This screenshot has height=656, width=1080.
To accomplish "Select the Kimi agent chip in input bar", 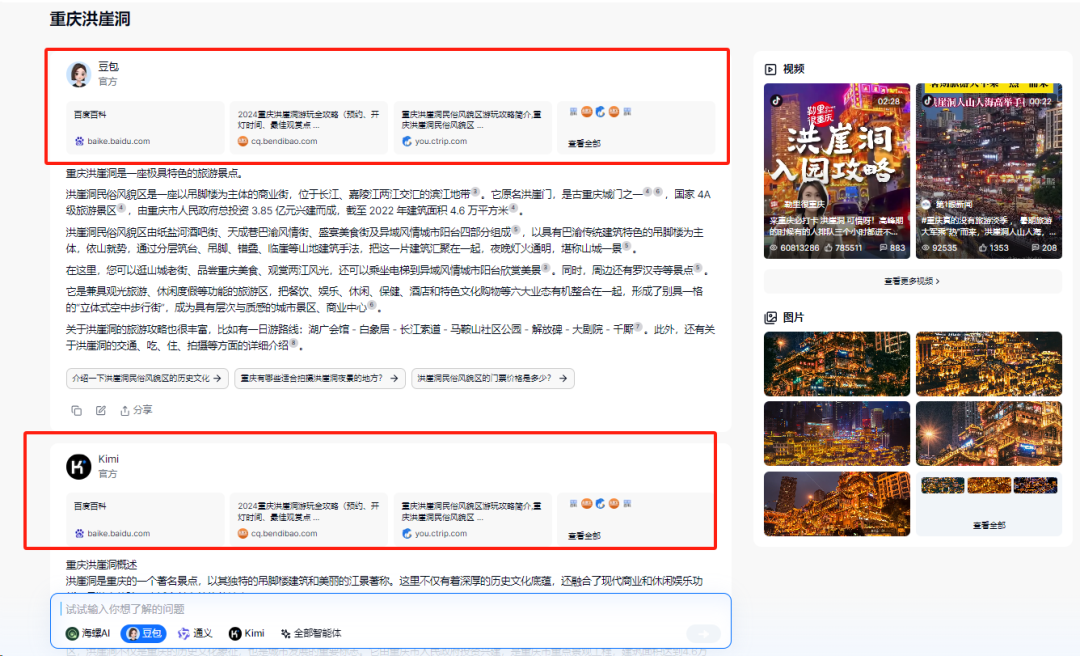I will click(x=247, y=633).
